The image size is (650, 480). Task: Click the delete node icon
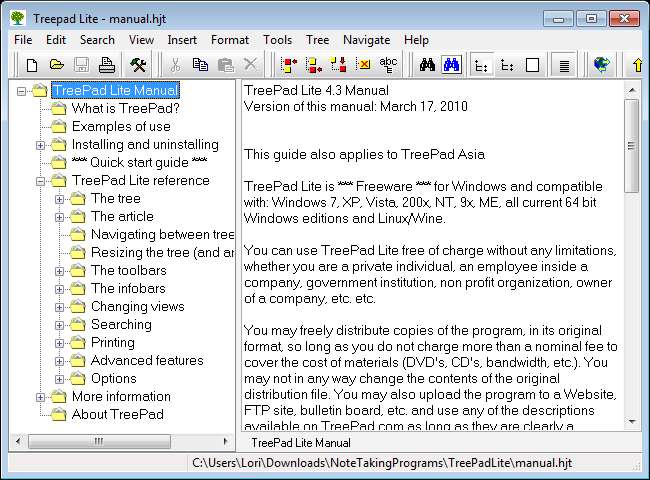tap(364, 65)
